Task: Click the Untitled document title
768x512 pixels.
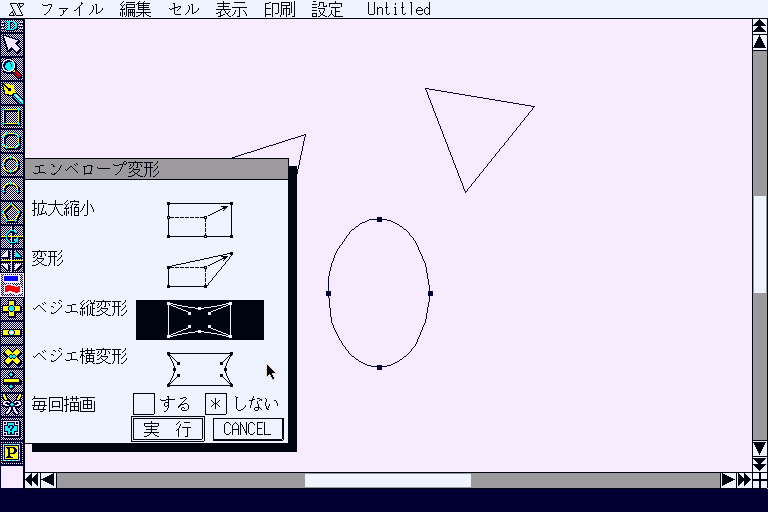Action: tap(399, 9)
